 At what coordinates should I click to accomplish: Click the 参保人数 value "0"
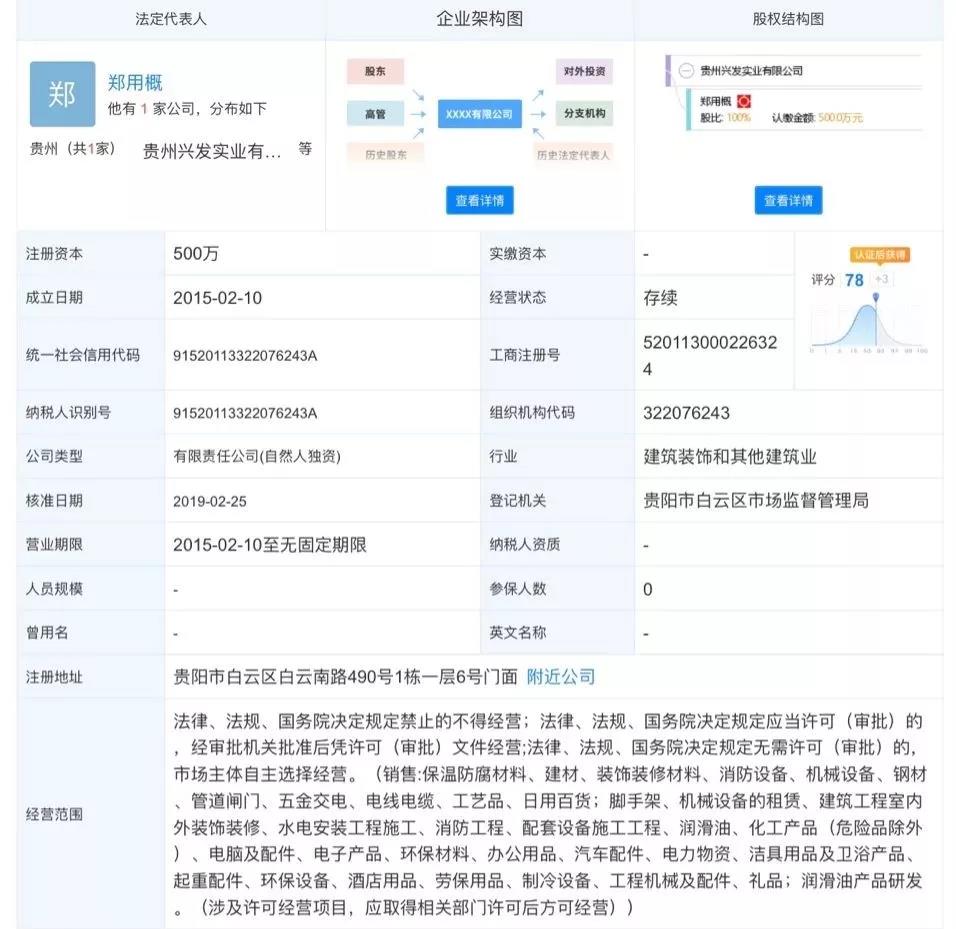click(647, 589)
